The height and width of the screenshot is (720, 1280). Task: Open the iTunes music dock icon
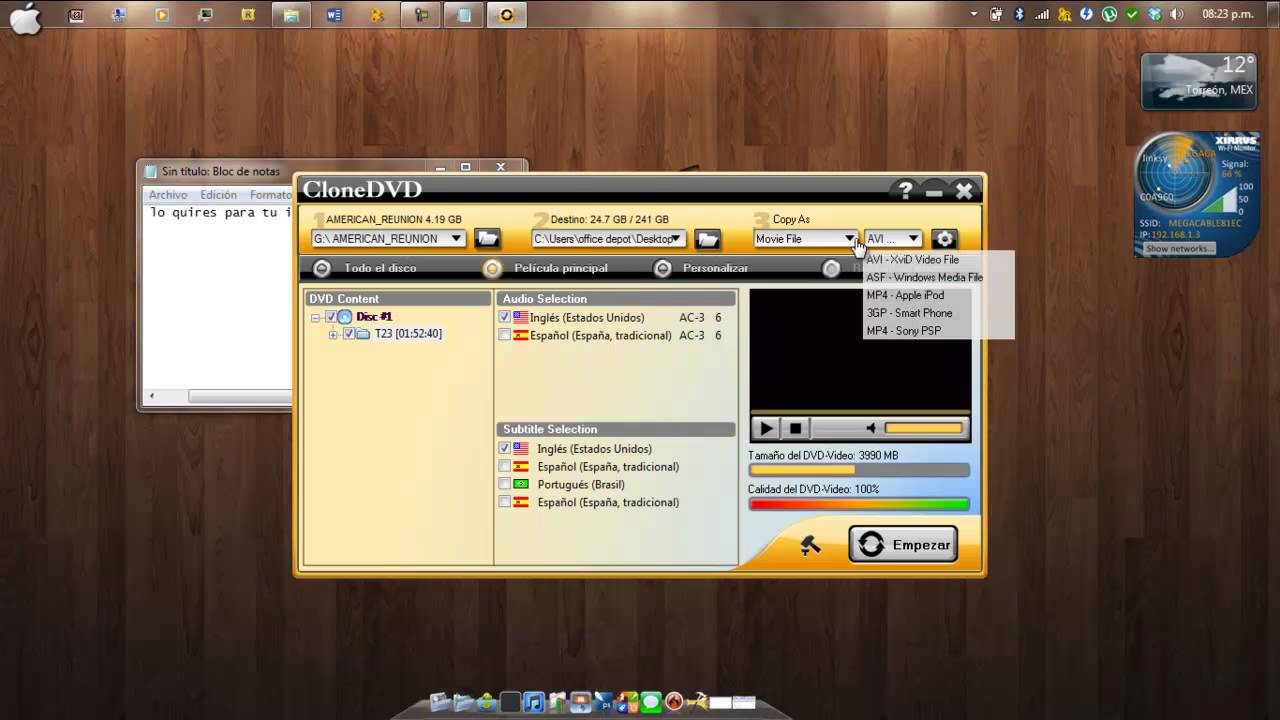point(534,702)
